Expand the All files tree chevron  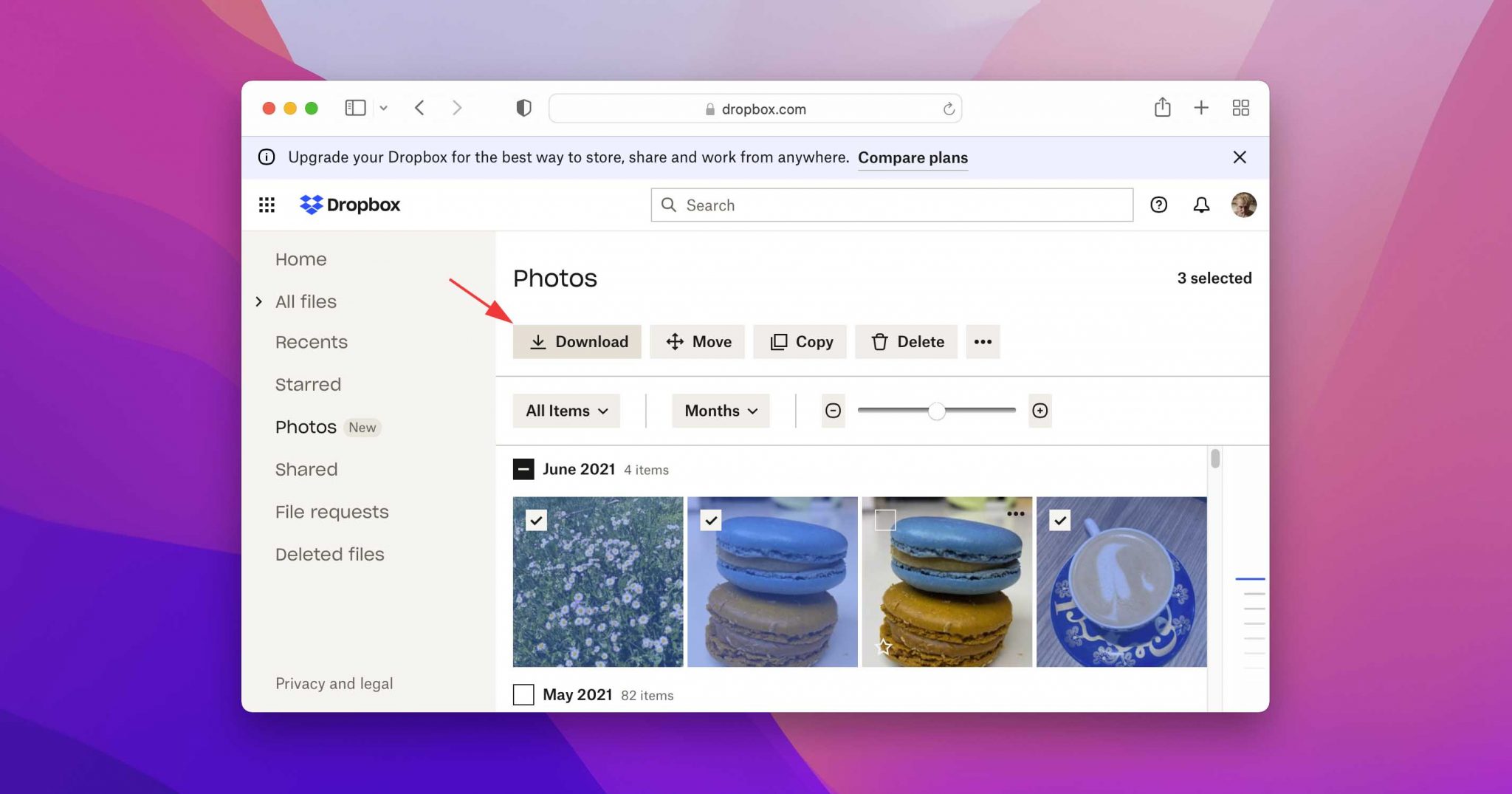pos(258,301)
